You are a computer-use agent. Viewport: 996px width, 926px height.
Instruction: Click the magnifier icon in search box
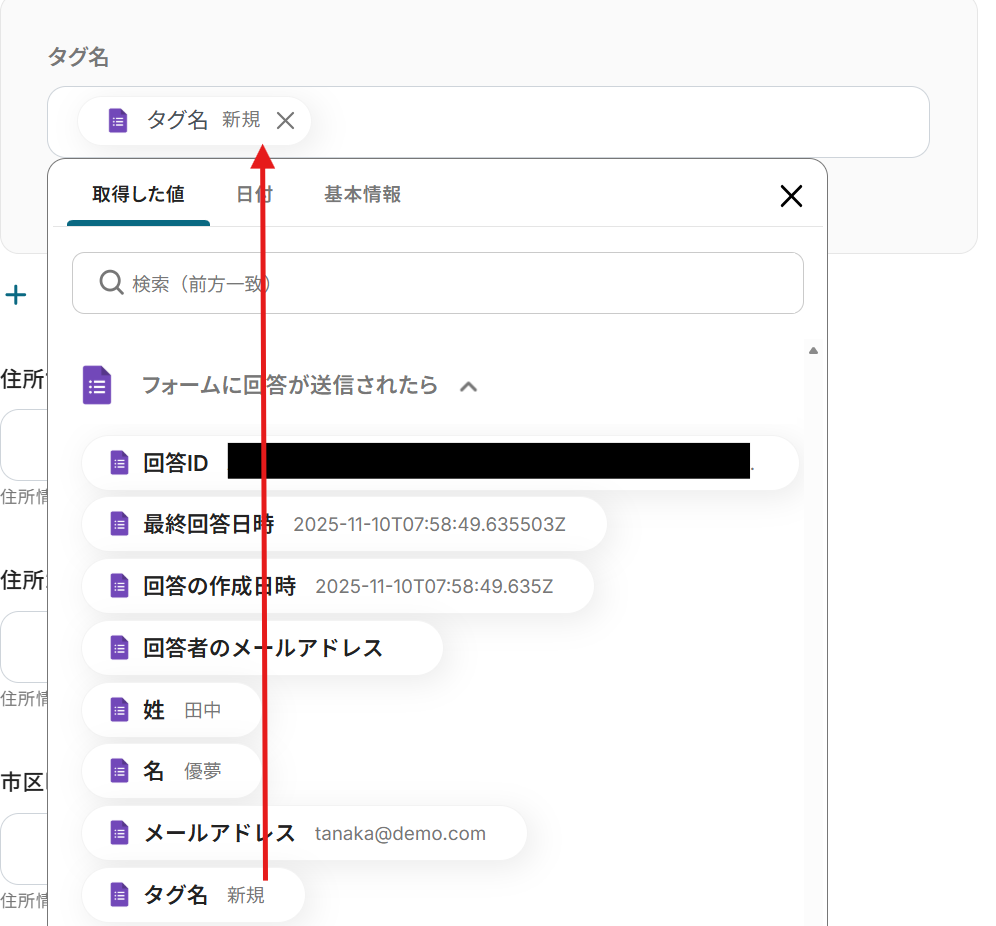tap(111, 284)
